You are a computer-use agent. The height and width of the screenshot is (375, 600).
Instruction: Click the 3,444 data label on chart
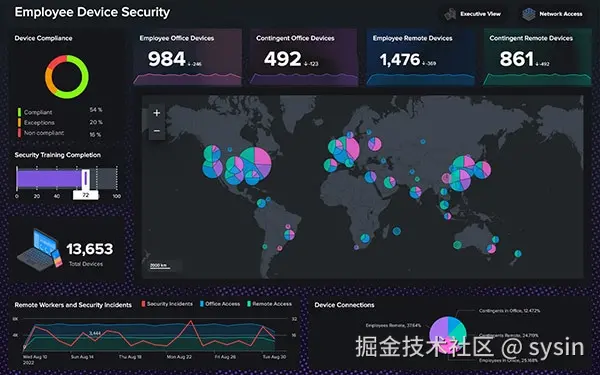[x=95, y=333]
